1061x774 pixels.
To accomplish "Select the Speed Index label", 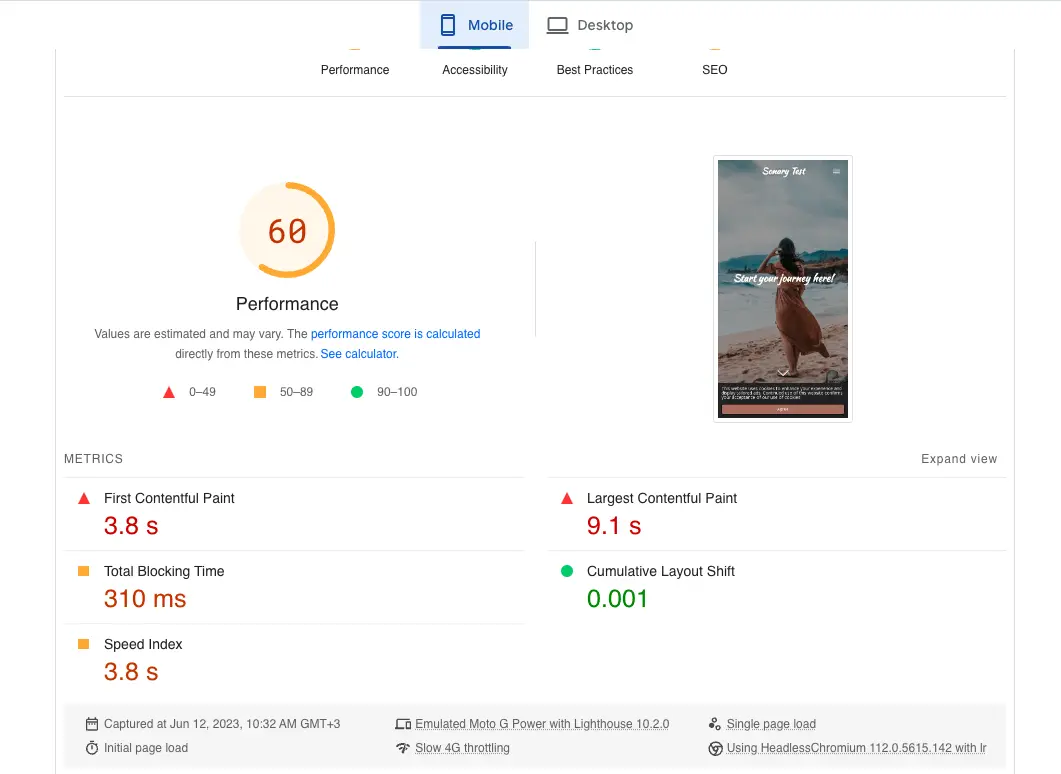I will pos(143,644).
